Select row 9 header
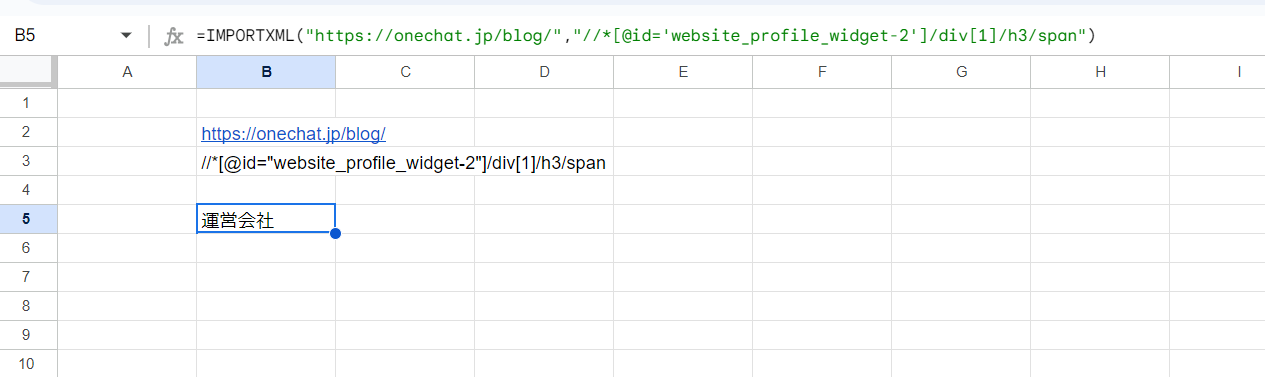The height and width of the screenshot is (377, 1265). click(28, 336)
